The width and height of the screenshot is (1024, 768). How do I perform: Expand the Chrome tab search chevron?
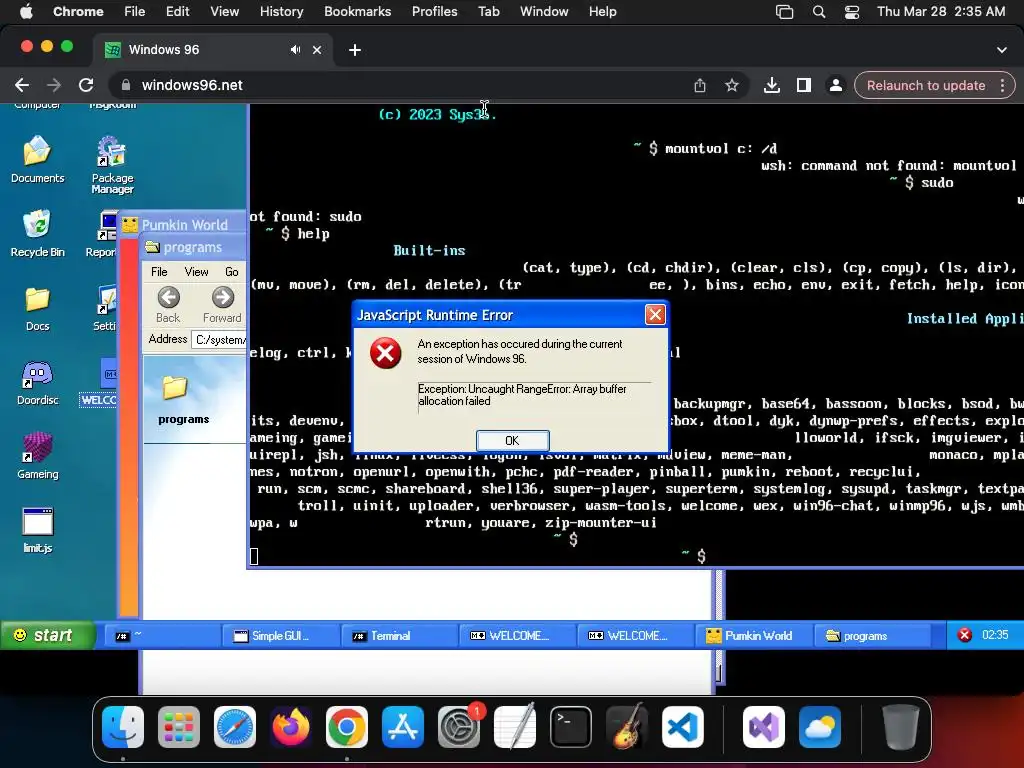[1002, 50]
